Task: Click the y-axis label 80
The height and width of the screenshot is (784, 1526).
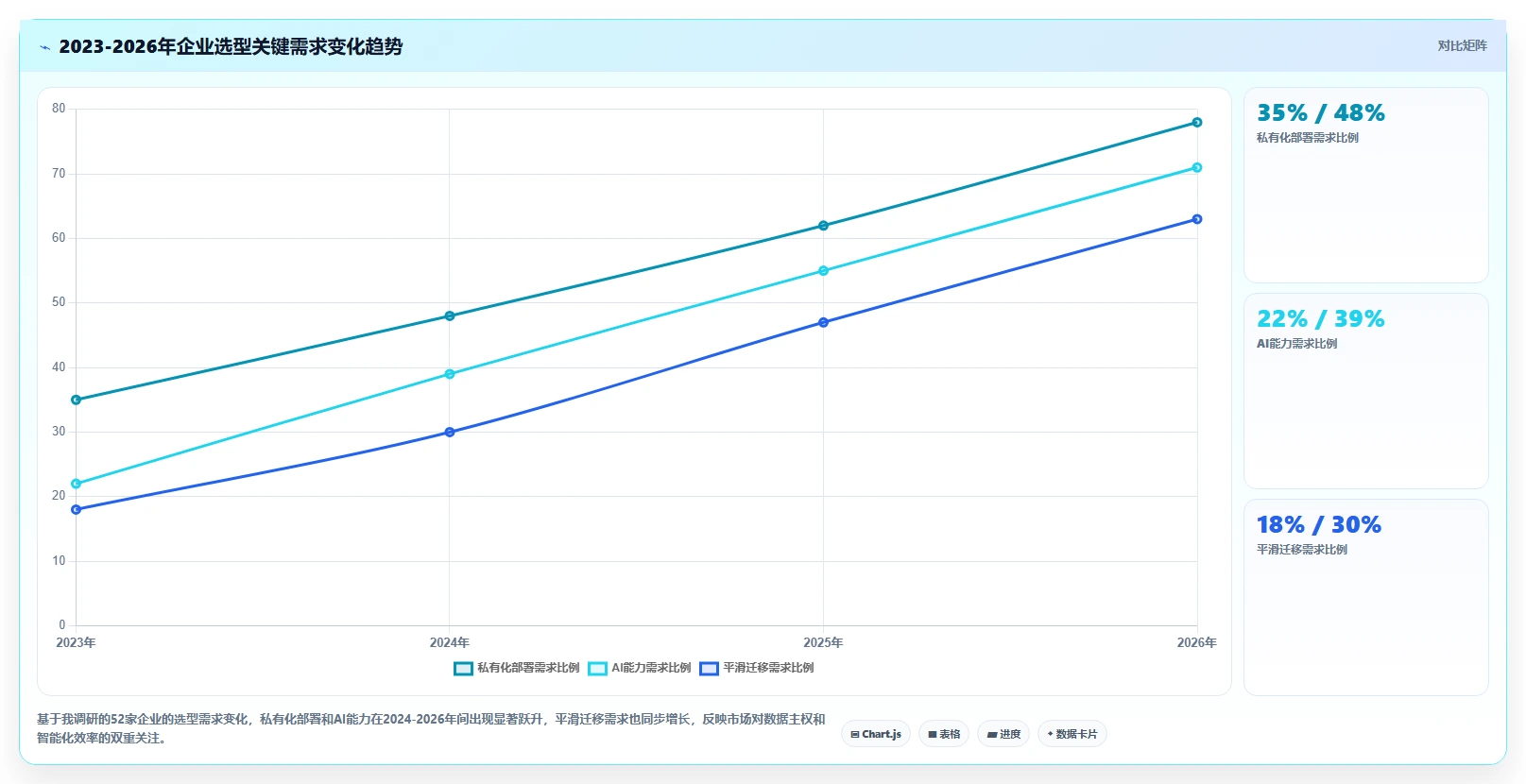Action: pyautogui.click(x=59, y=109)
